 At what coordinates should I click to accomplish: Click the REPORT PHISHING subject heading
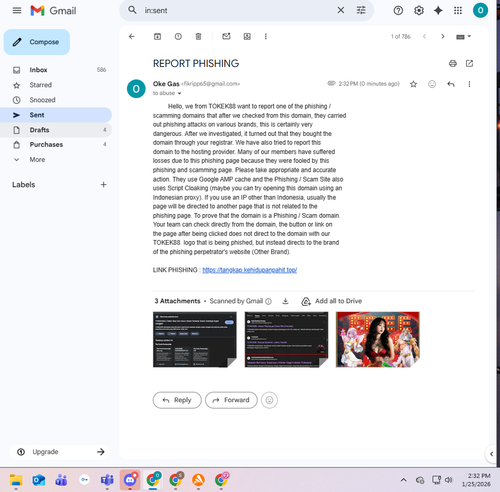pyautogui.click(x=196, y=63)
